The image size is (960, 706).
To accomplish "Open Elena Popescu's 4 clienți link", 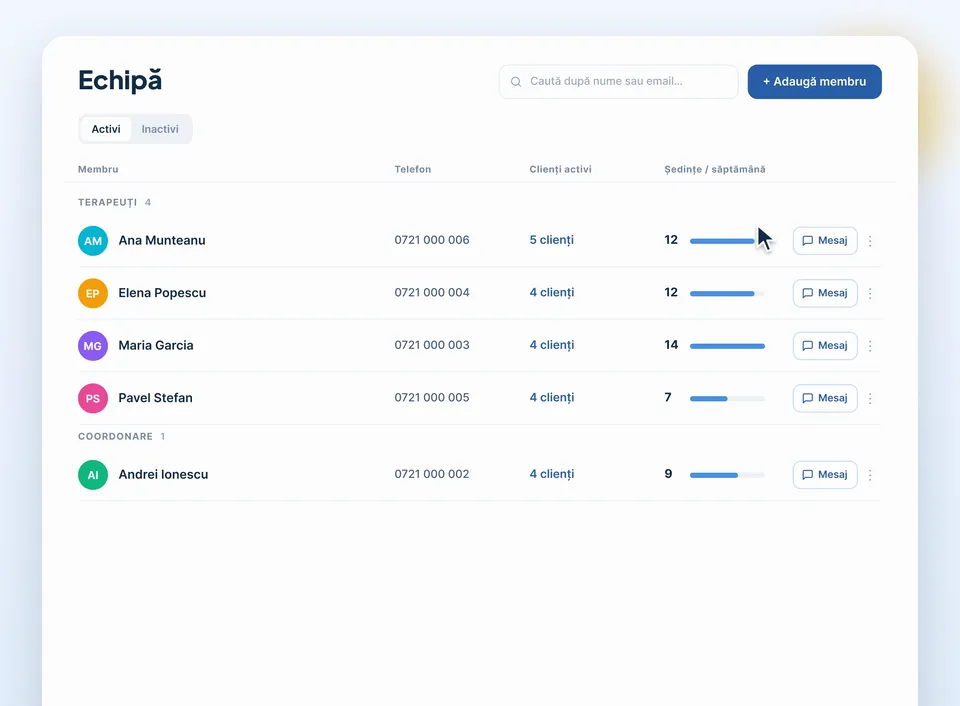I will (552, 293).
